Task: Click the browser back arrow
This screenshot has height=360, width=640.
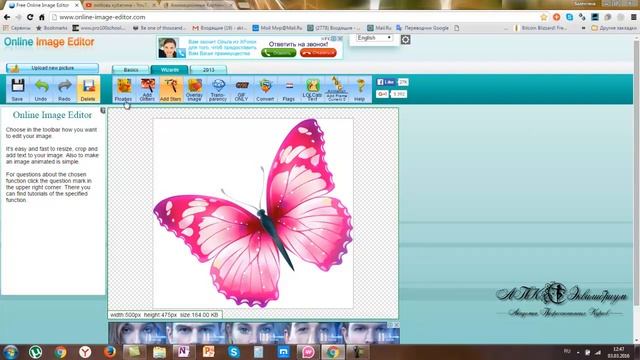Action: pos(7,17)
